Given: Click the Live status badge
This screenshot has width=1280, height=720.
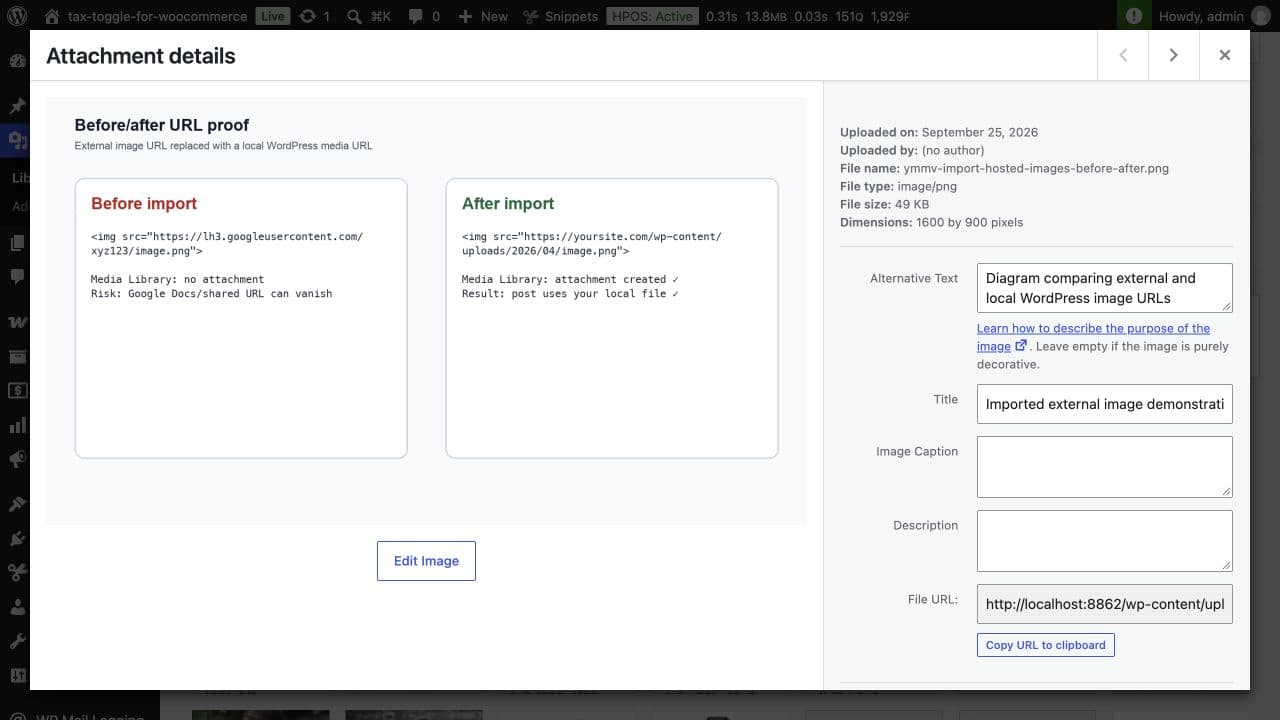Looking at the screenshot, I should click(270, 16).
